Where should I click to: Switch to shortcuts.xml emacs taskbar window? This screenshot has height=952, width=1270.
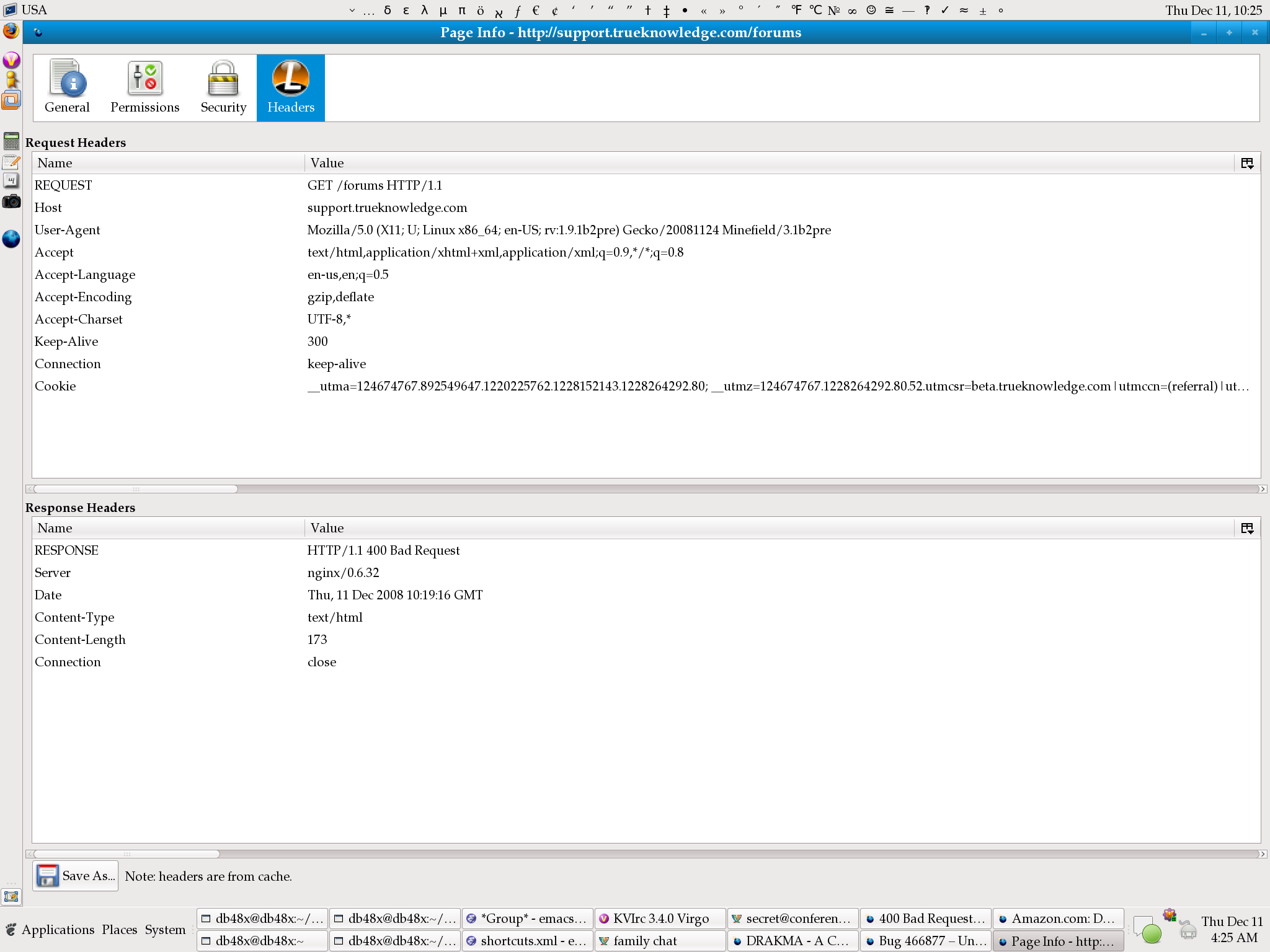[x=527, y=941]
